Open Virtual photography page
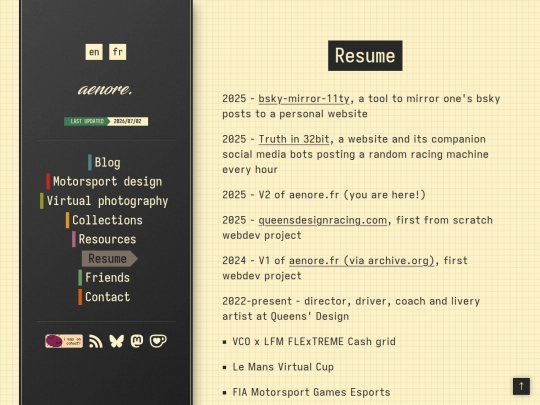Viewport: 540px width, 405px height. 104,201
